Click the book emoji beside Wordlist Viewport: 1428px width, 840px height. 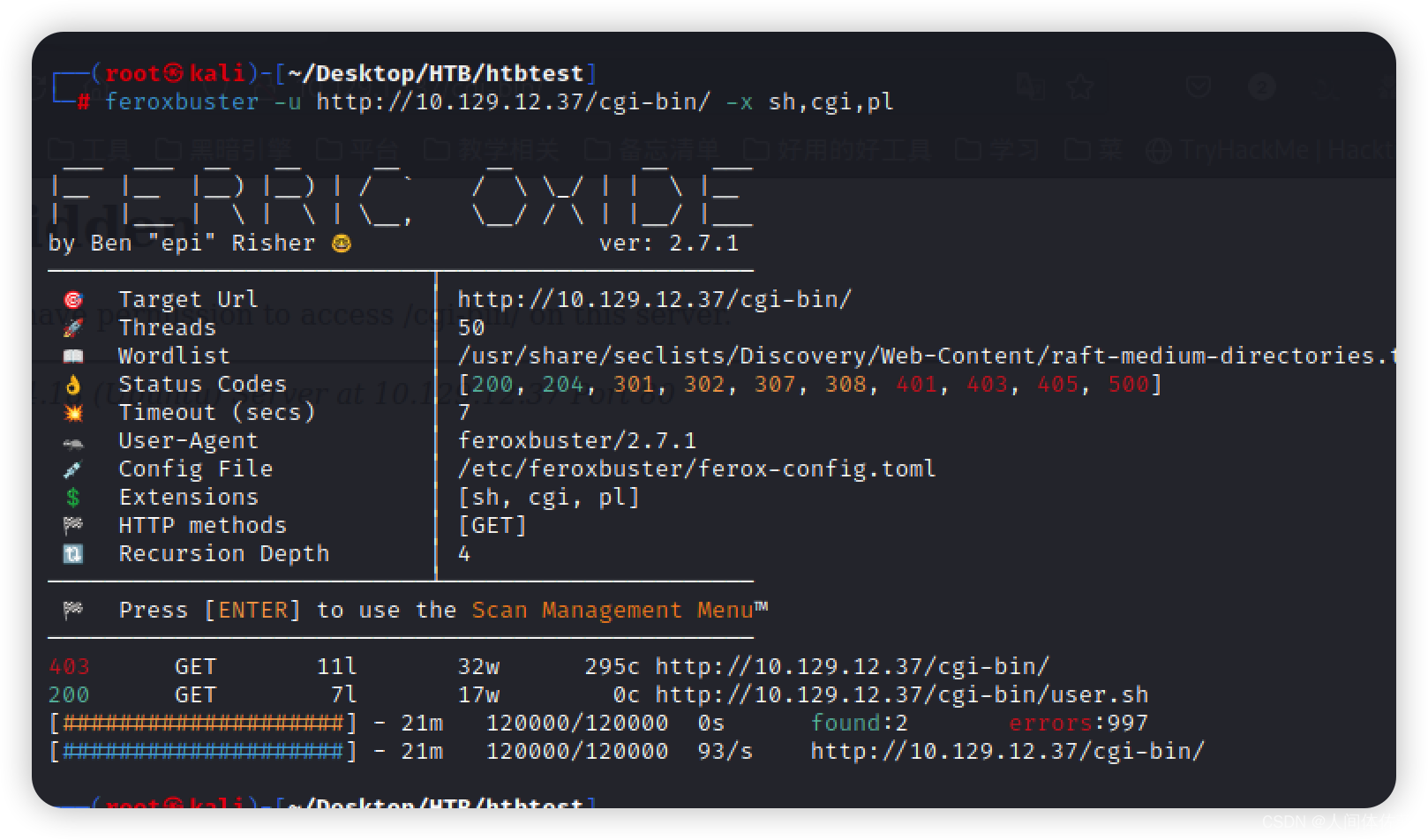(73, 356)
